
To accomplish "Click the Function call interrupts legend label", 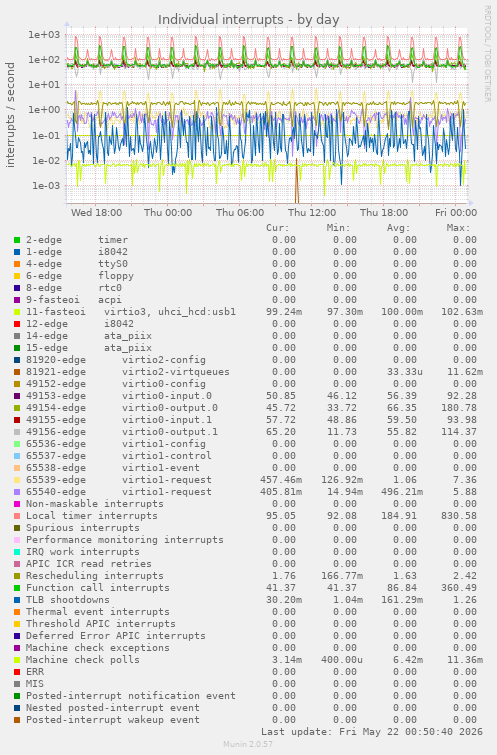I will (98, 588).
